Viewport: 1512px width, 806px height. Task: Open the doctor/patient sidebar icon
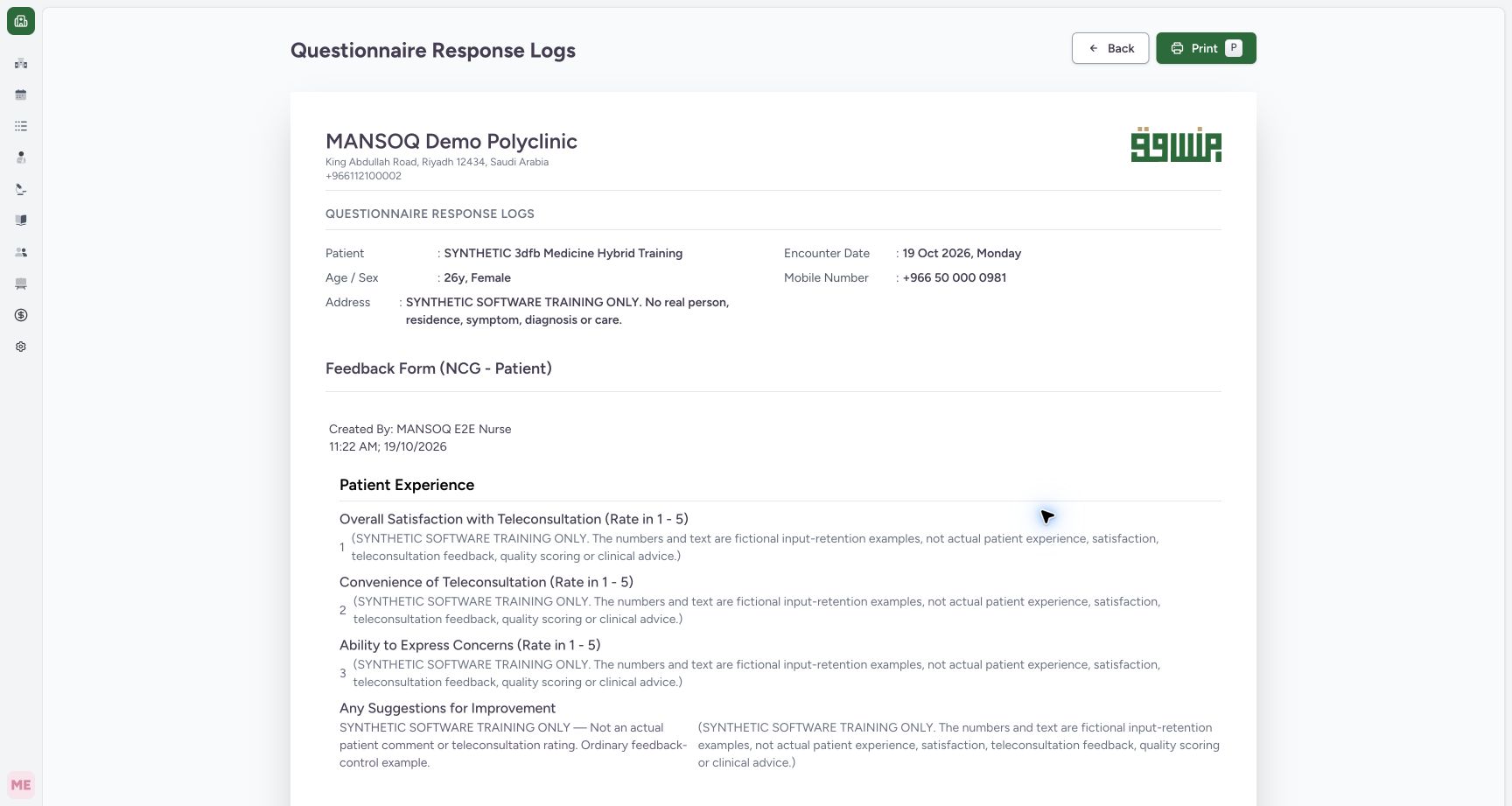(21, 158)
